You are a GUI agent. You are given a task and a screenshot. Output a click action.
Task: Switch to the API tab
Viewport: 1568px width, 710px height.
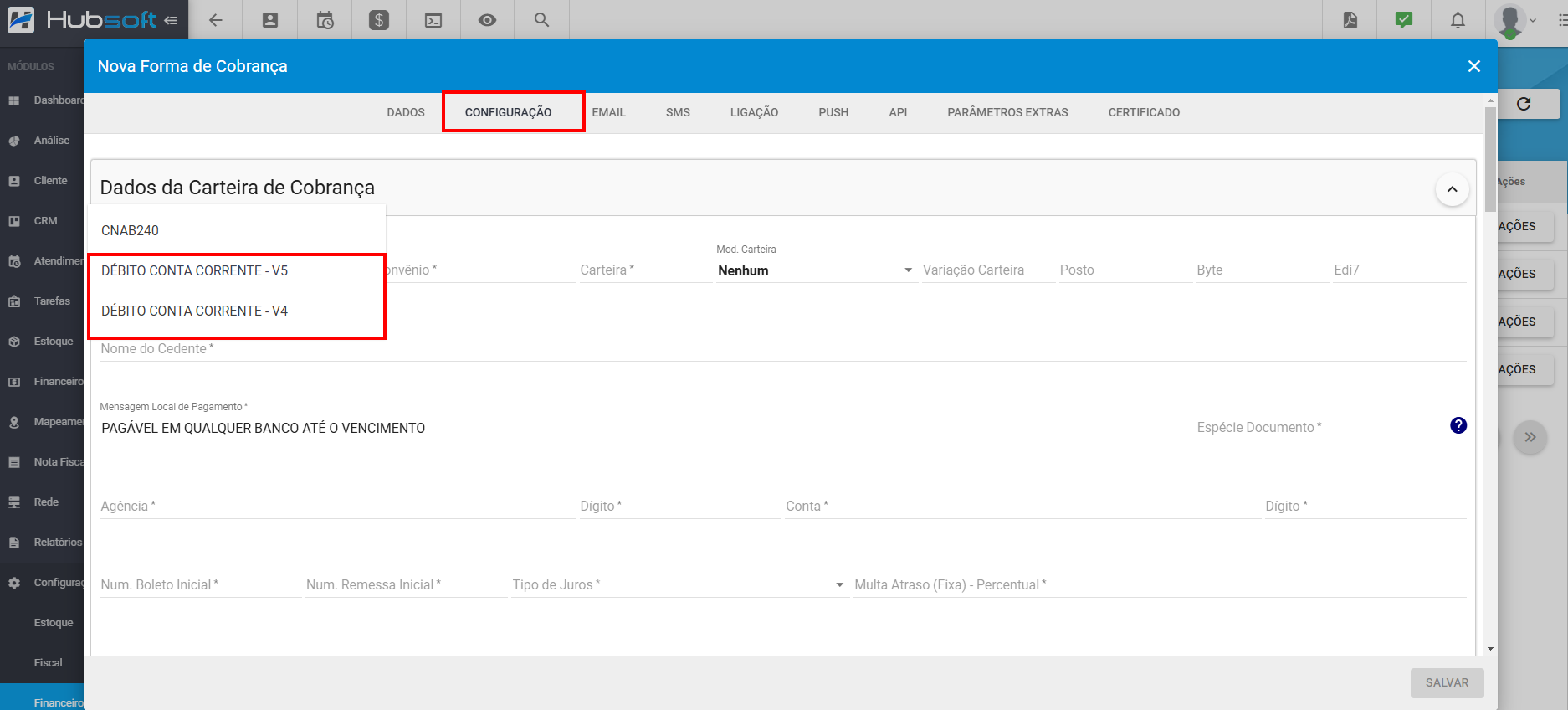tap(898, 112)
